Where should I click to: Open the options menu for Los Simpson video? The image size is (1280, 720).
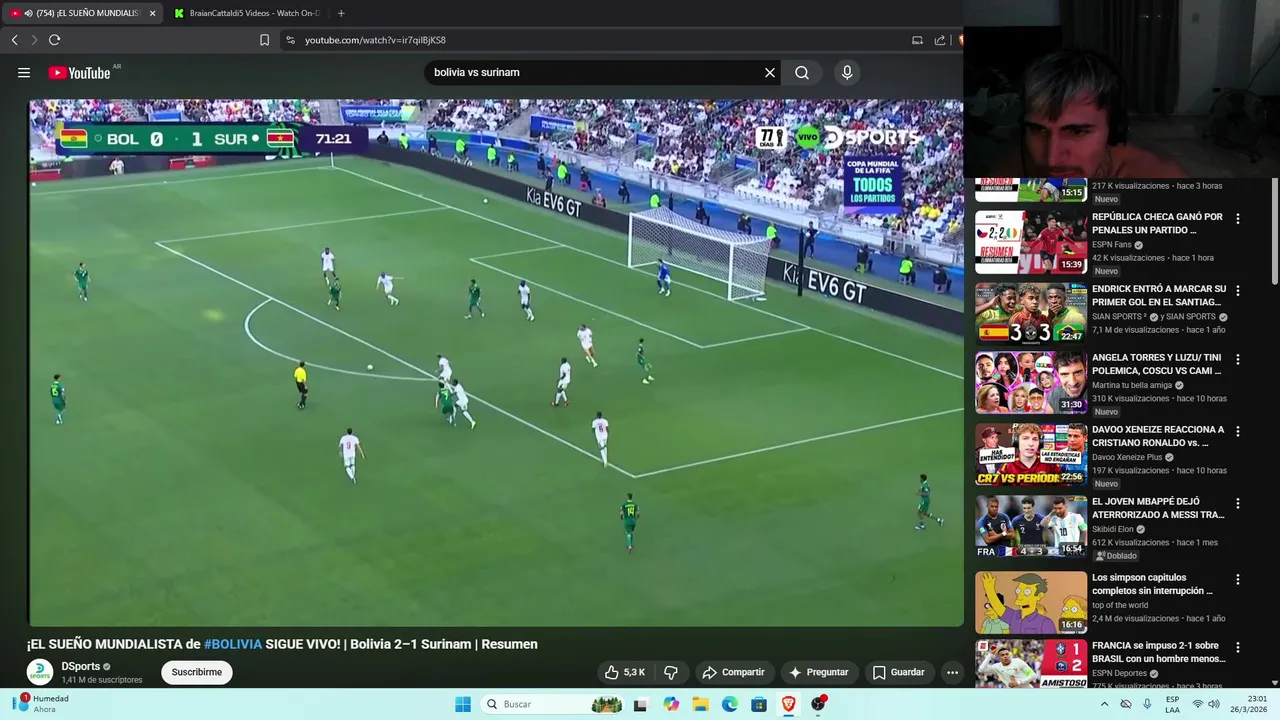click(1238, 579)
